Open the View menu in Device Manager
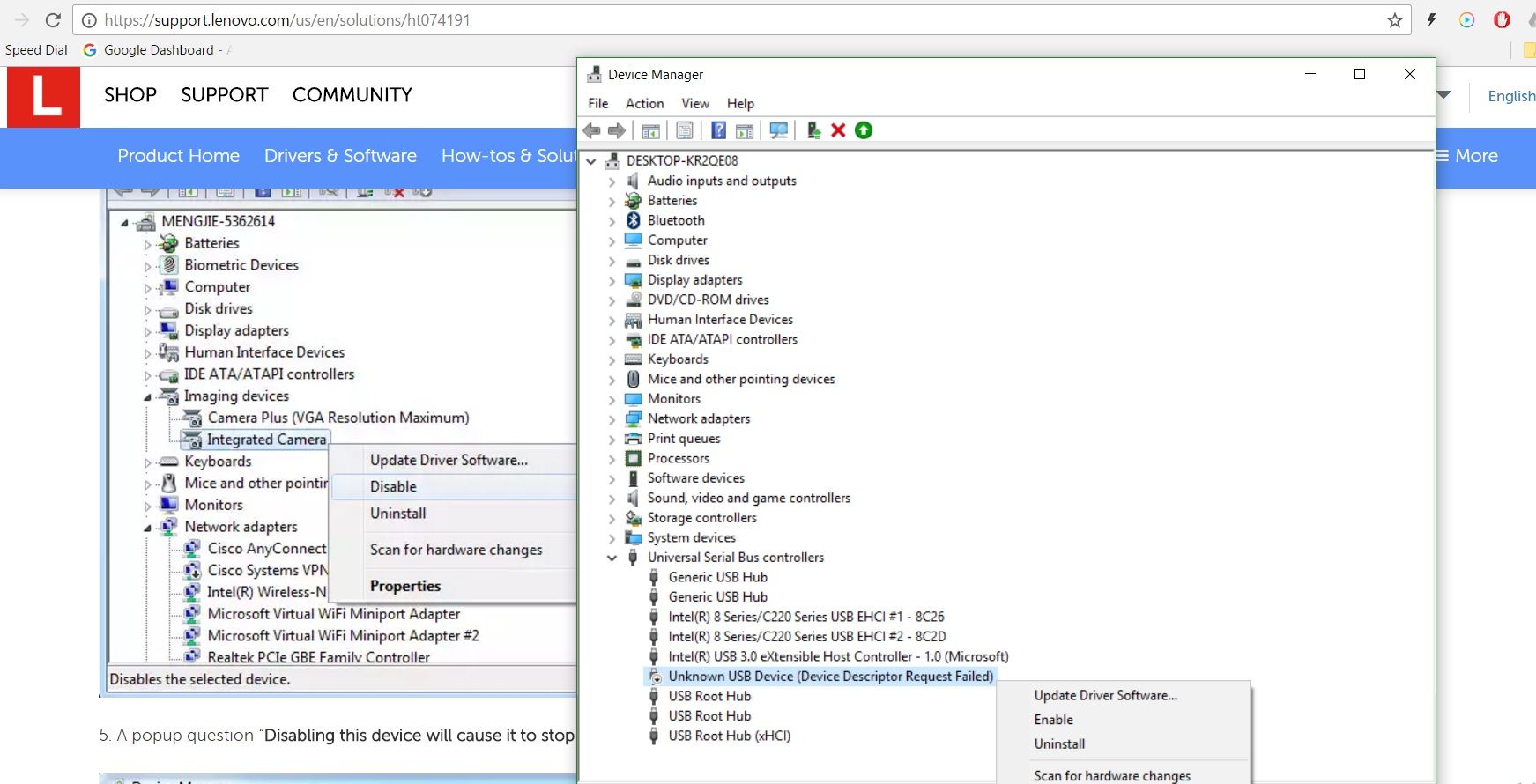The height and width of the screenshot is (784, 1536). [695, 103]
